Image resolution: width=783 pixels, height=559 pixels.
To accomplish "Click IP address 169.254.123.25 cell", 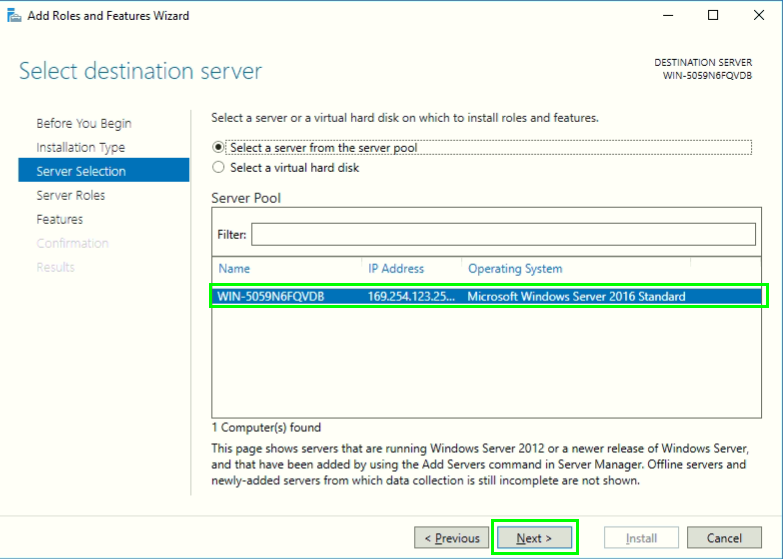I will pyautogui.click(x=411, y=296).
